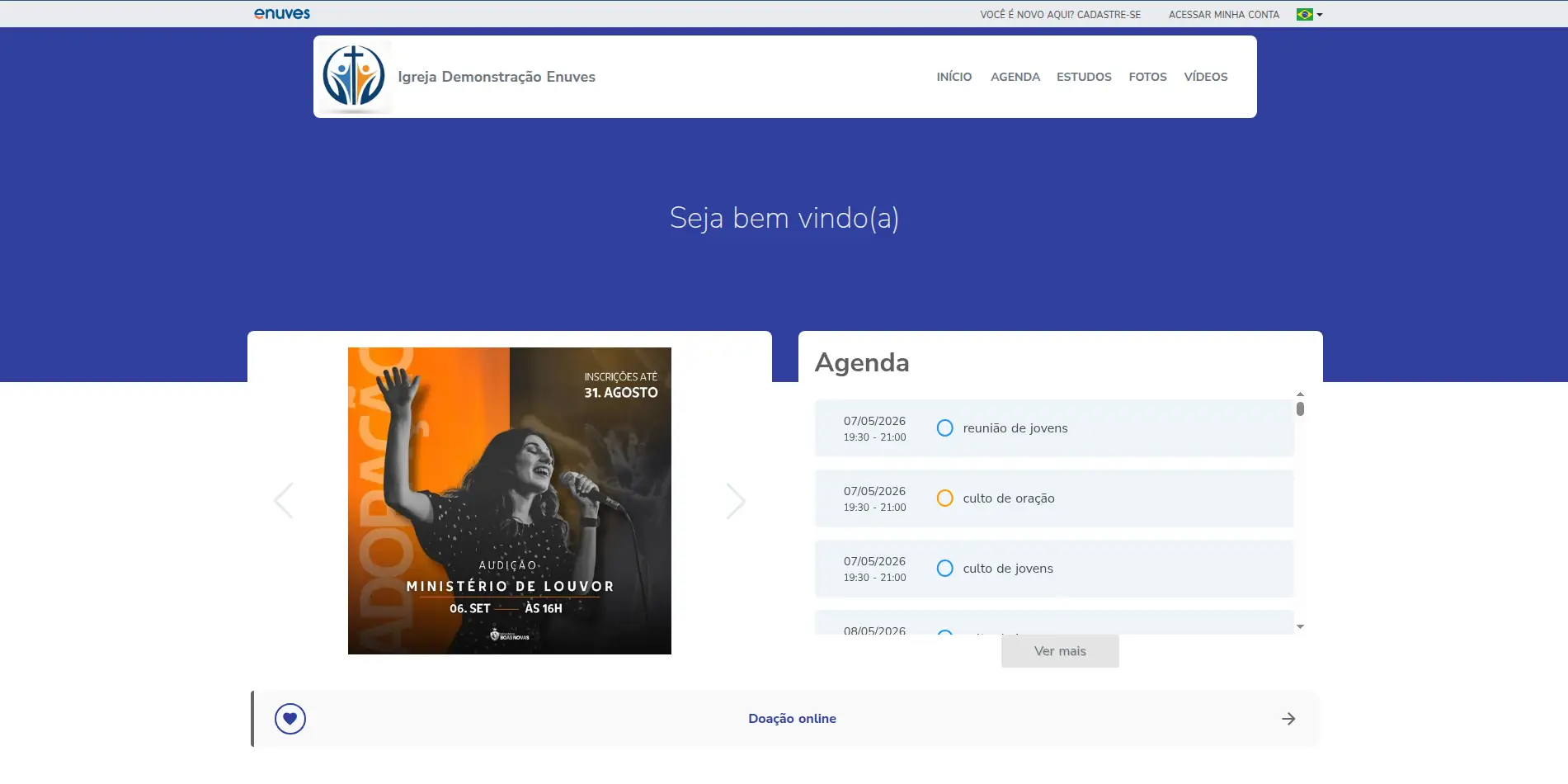This screenshot has height=784, width=1568.
Task: Open the ESTUDOS menu item
Action: (1084, 77)
